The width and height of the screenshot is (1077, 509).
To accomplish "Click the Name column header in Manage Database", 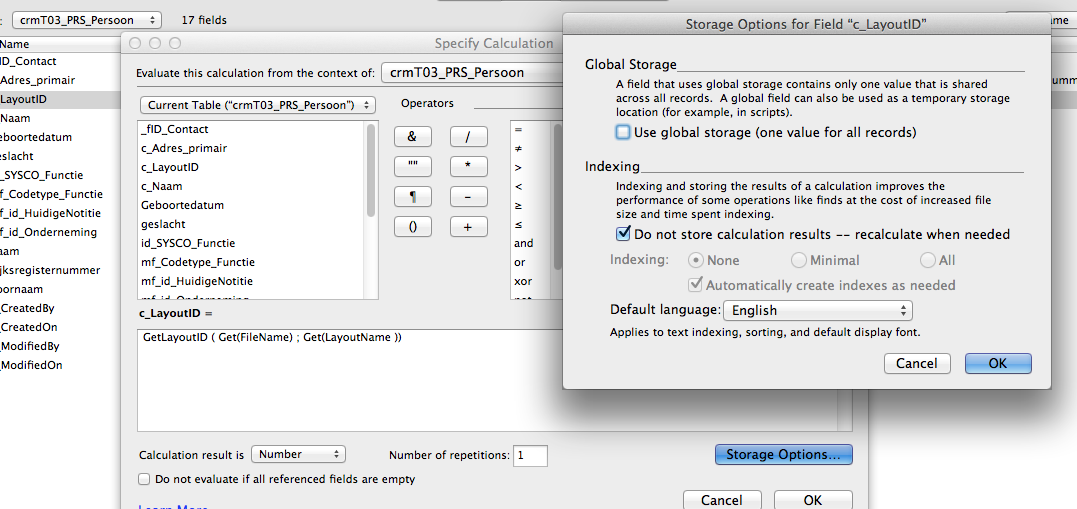I will [60, 44].
